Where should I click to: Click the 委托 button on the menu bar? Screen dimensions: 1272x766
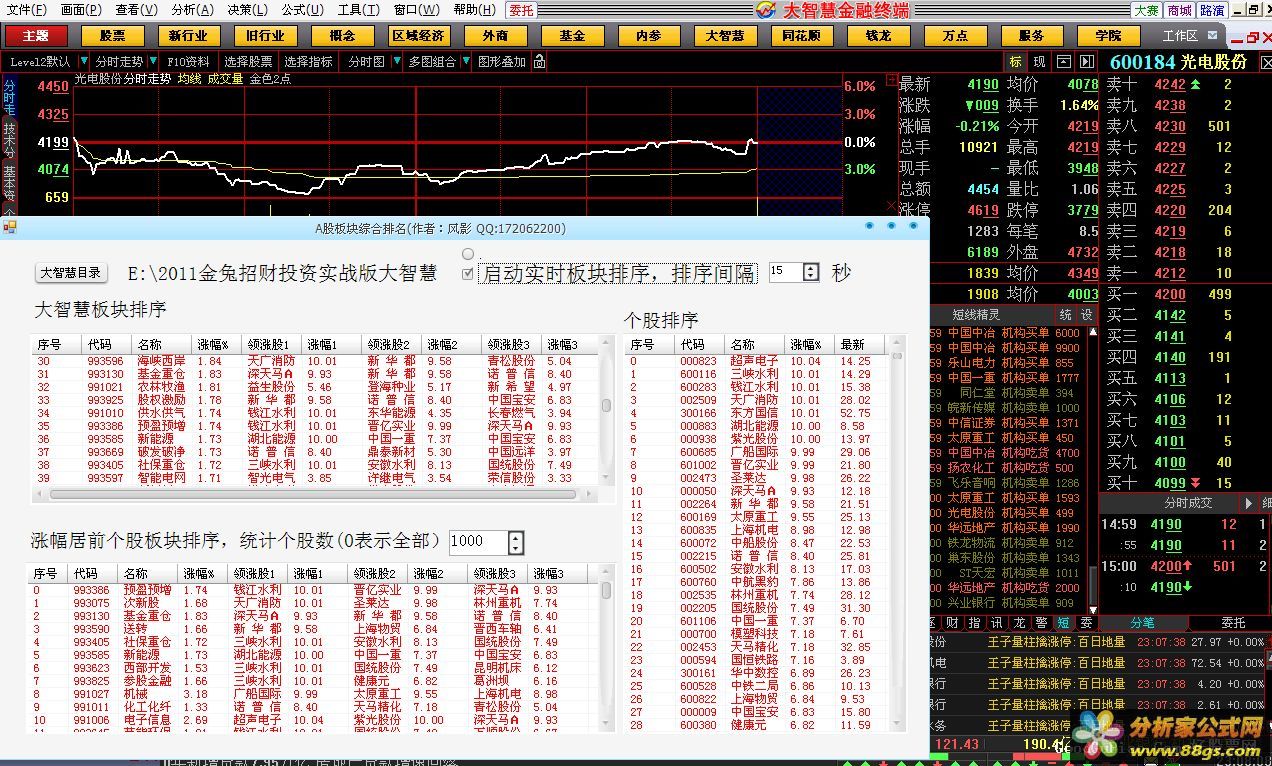(x=521, y=10)
